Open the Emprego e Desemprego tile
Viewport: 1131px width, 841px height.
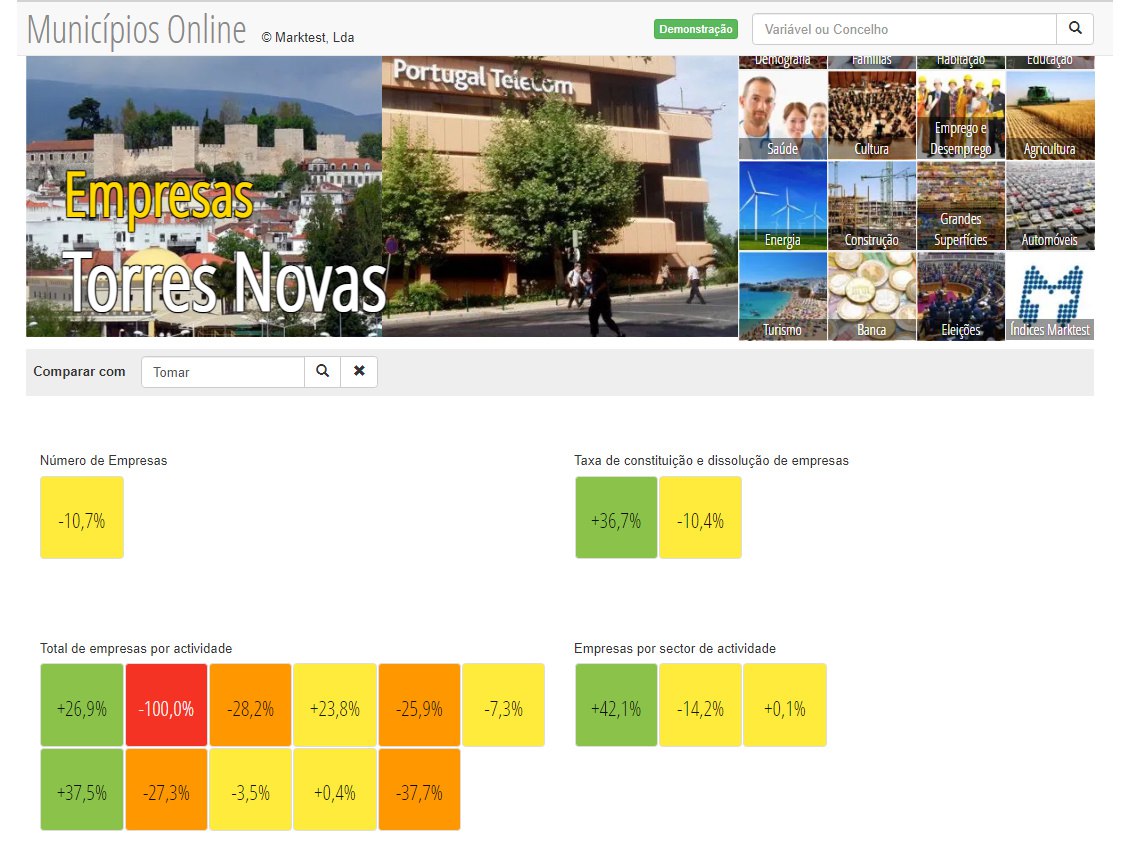(x=960, y=115)
